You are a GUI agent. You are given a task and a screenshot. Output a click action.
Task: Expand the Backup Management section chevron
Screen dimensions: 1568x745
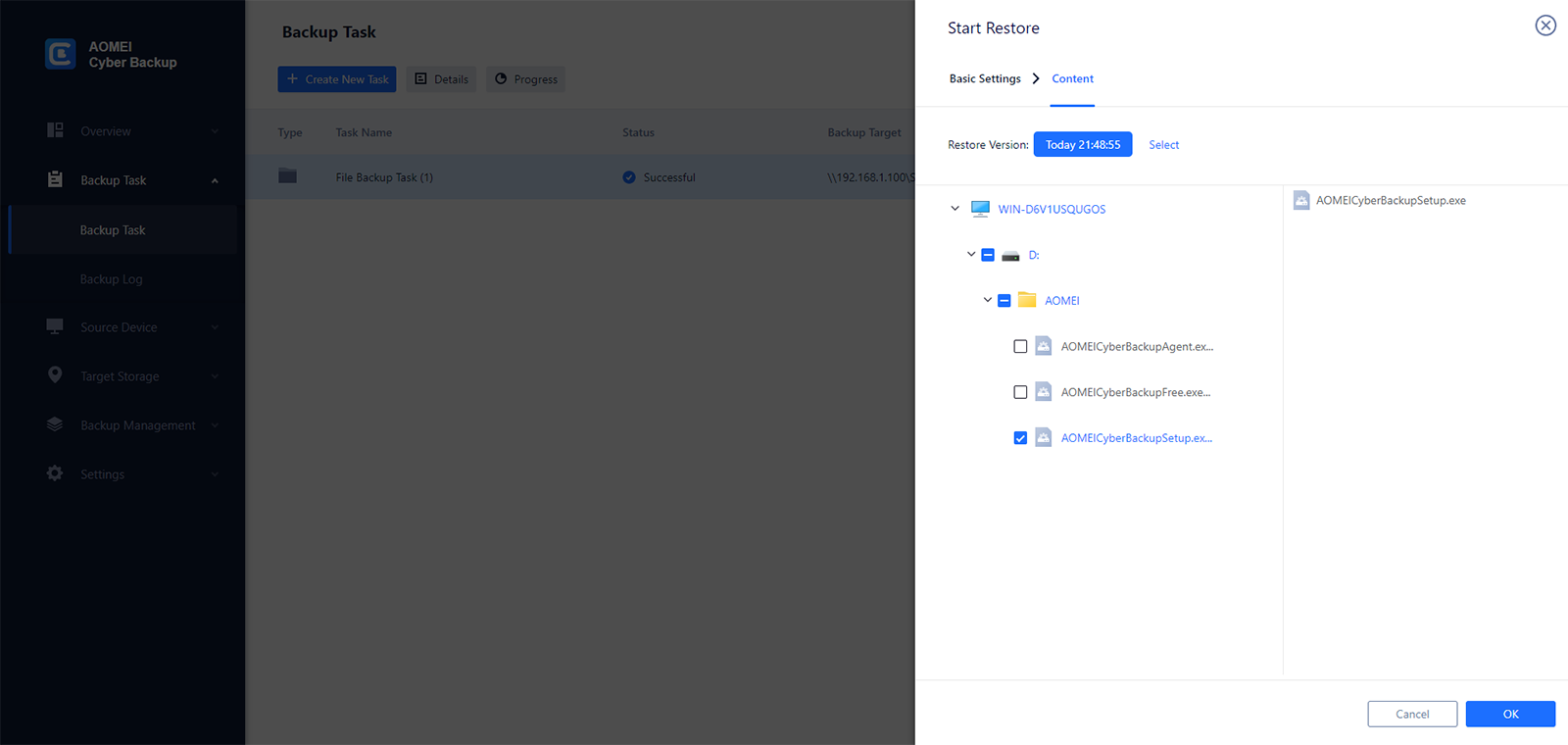tap(215, 425)
